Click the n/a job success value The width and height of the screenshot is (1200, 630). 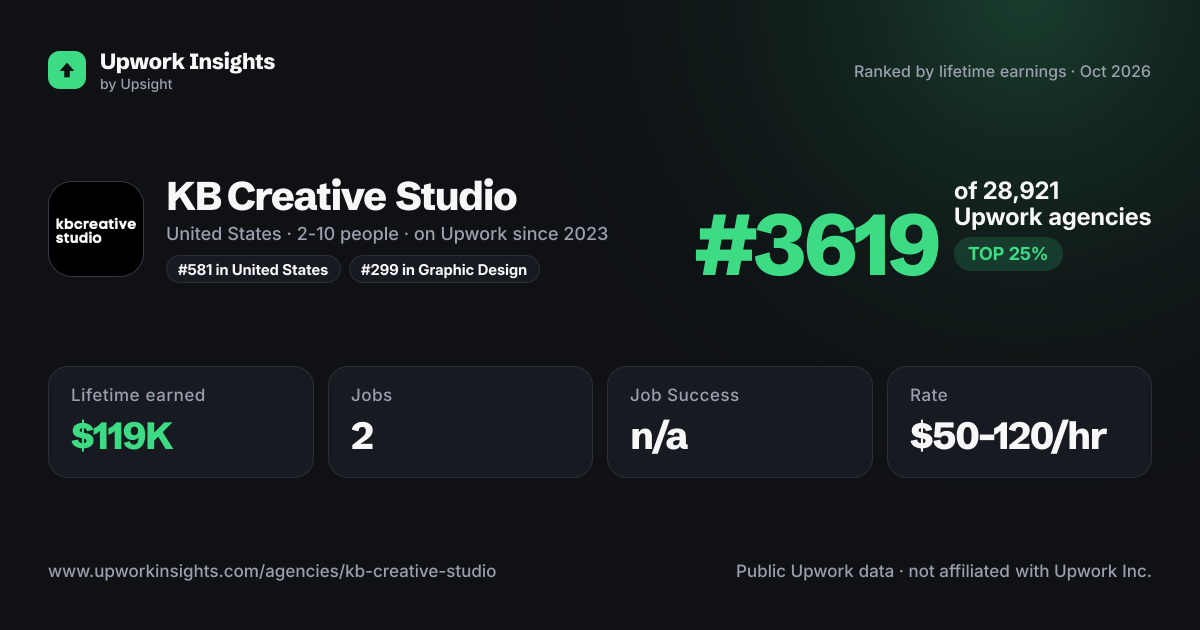tap(659, 436)
